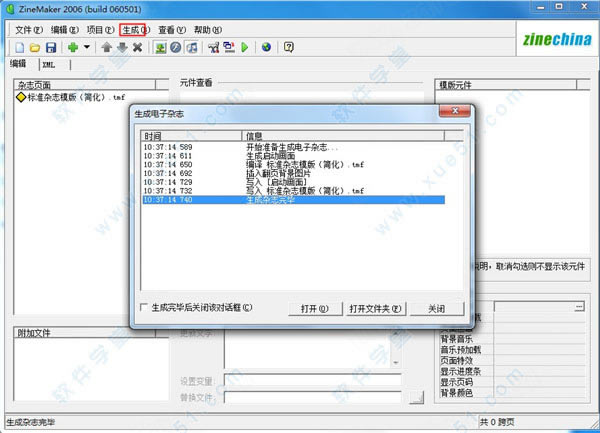Image resolution: width=600 pixels, height=433 pixels.
Task: Generate the magazine with the green play icon
Action: [245, 47]
